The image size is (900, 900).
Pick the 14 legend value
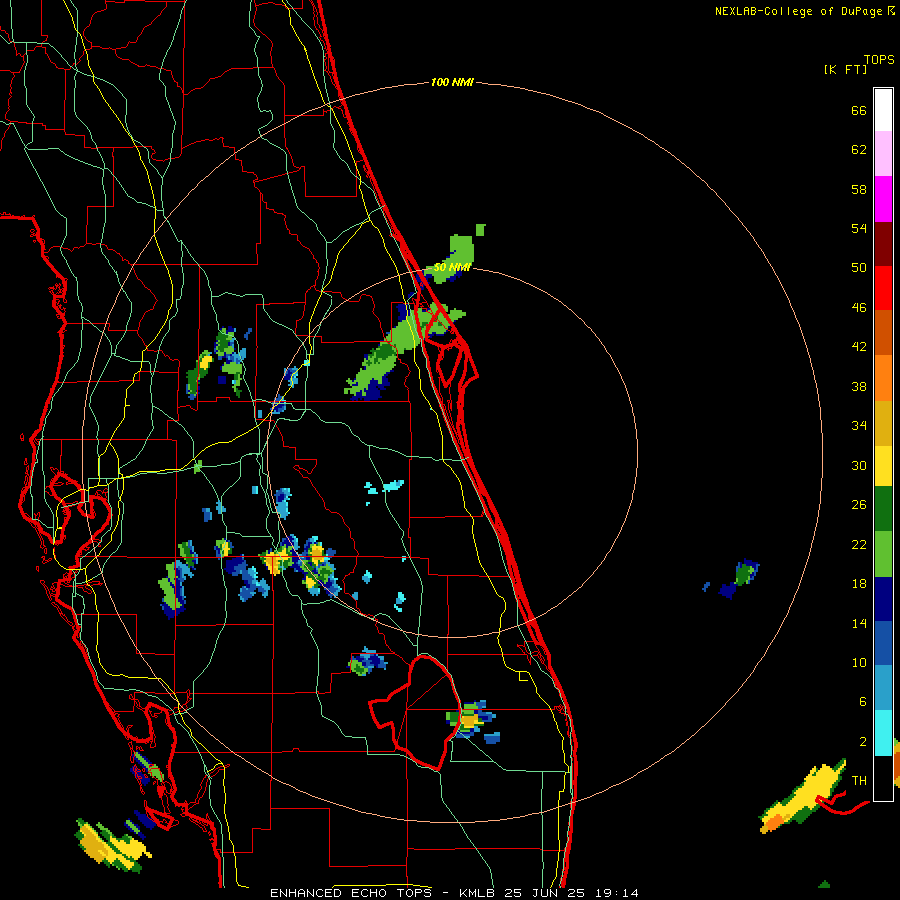[x=859, y=623]
